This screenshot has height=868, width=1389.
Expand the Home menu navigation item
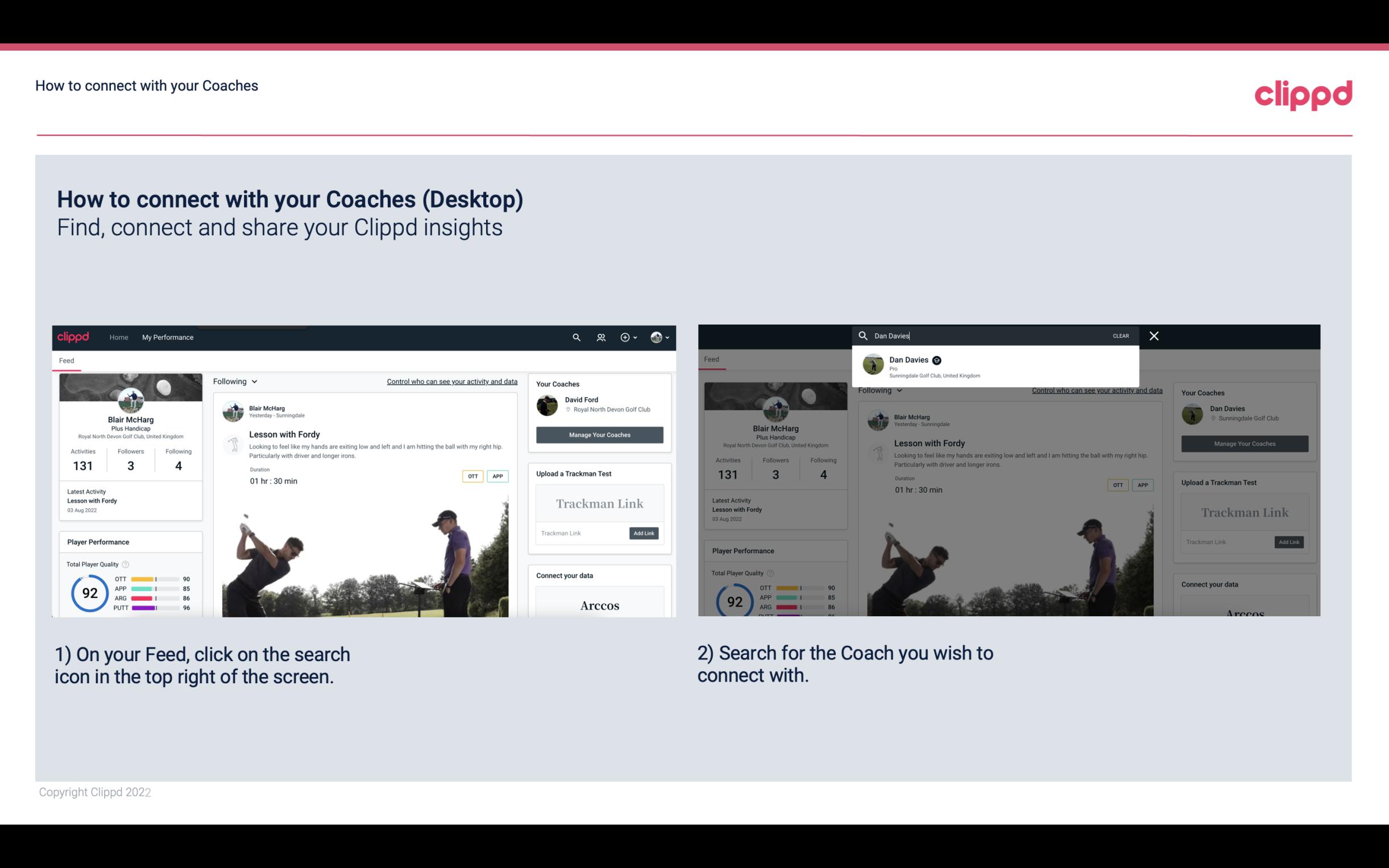(x=119, y=337)
